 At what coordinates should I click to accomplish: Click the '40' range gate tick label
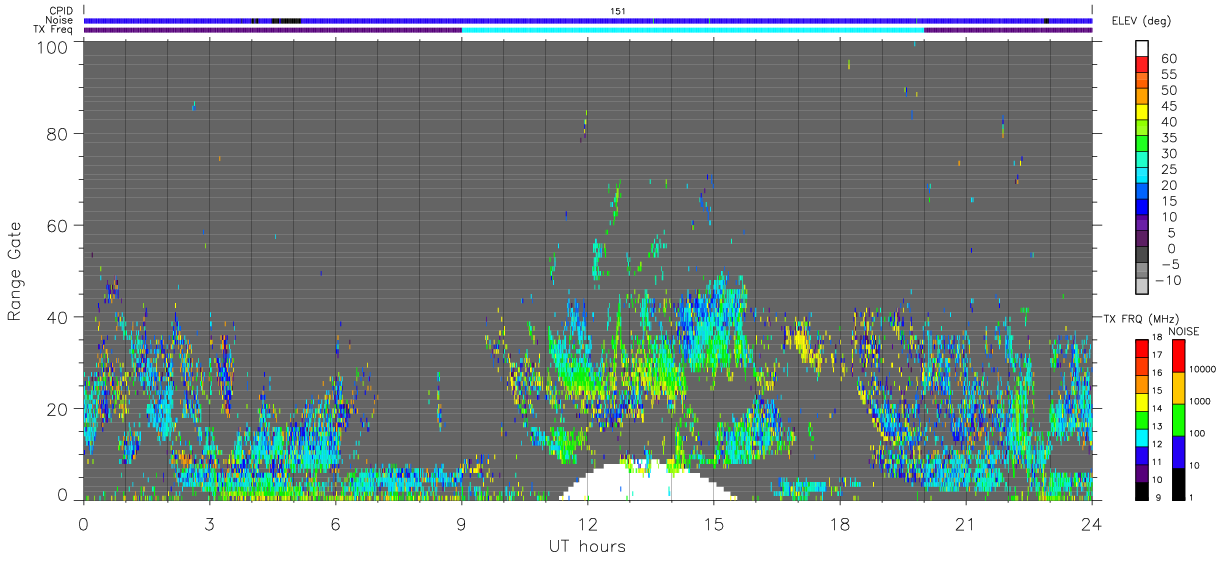[59, 317]
